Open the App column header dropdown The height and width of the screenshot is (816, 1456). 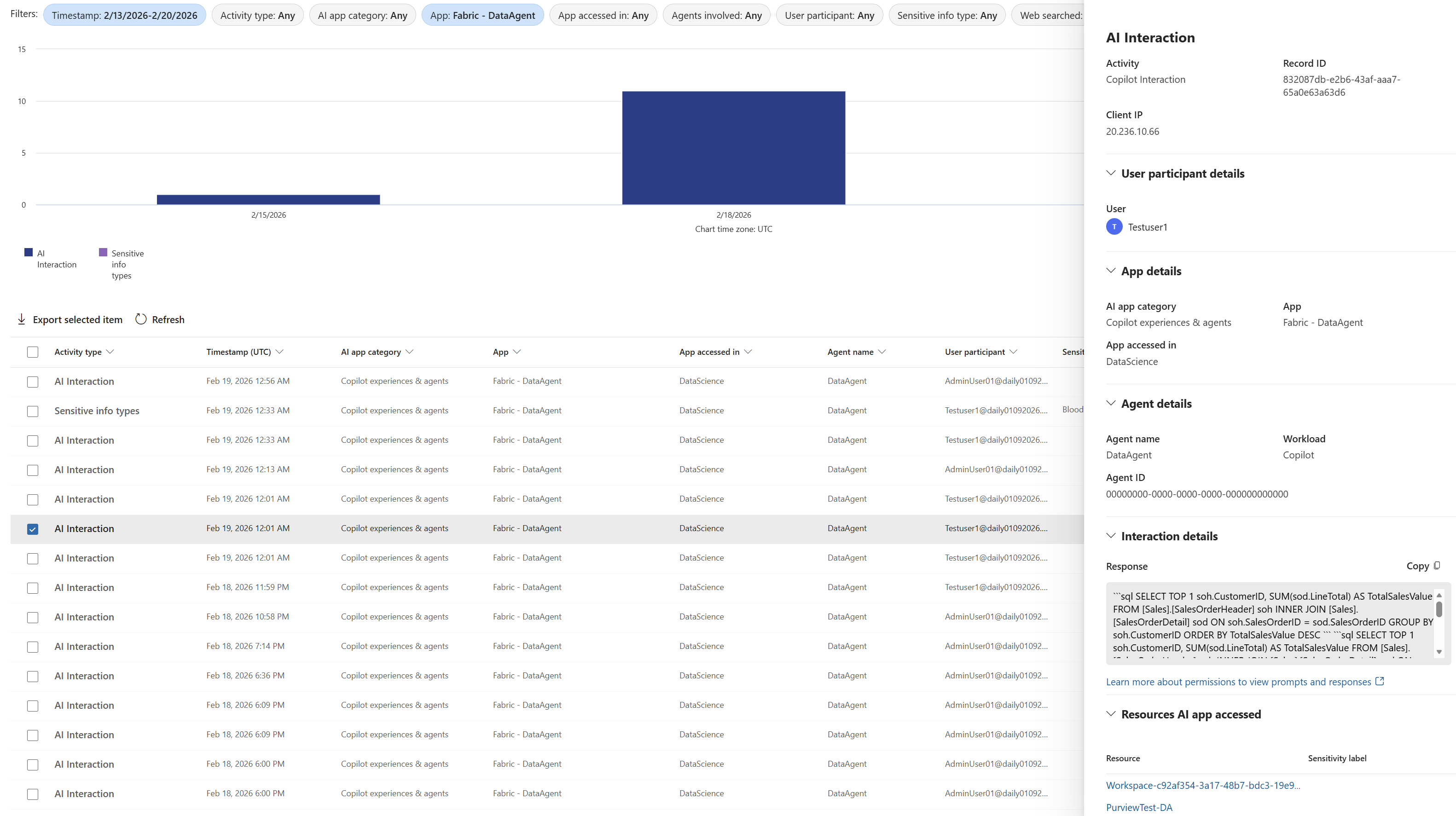click(x=507, y=352)
